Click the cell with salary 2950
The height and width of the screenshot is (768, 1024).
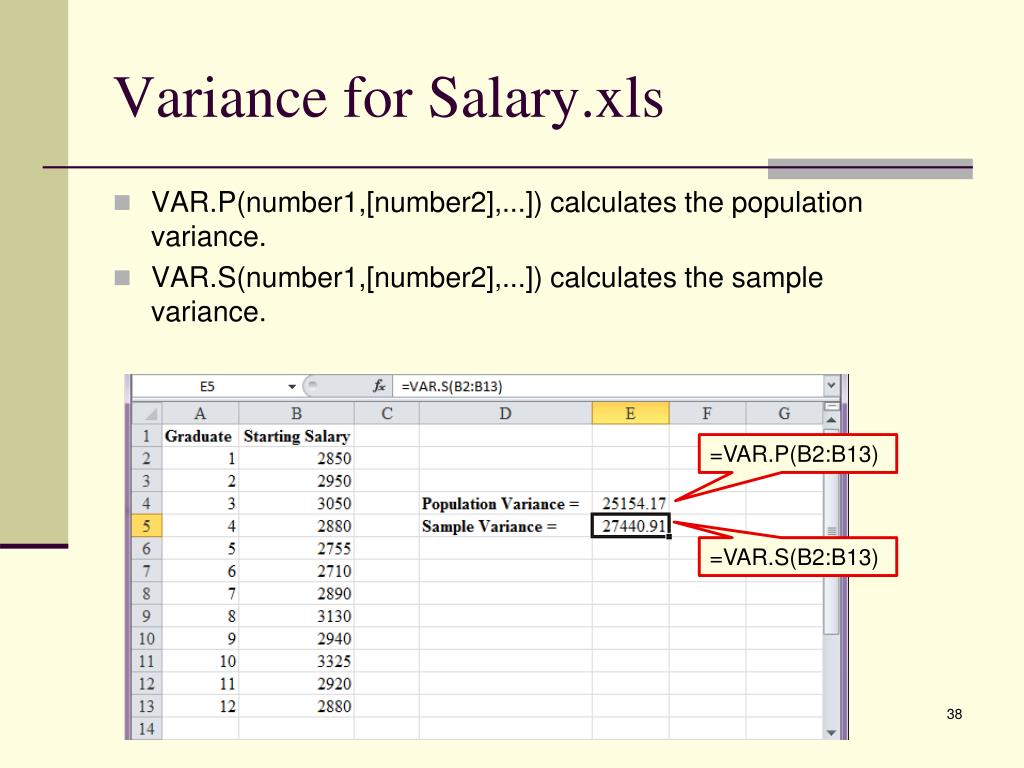pos(296,481)
